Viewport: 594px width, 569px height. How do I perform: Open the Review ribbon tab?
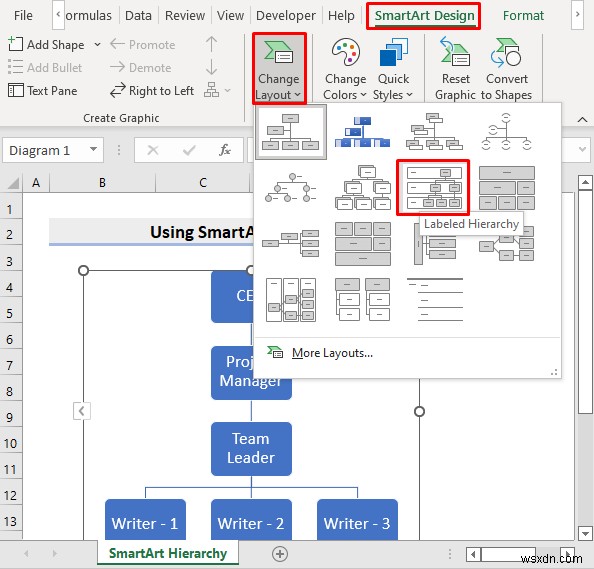185,16
